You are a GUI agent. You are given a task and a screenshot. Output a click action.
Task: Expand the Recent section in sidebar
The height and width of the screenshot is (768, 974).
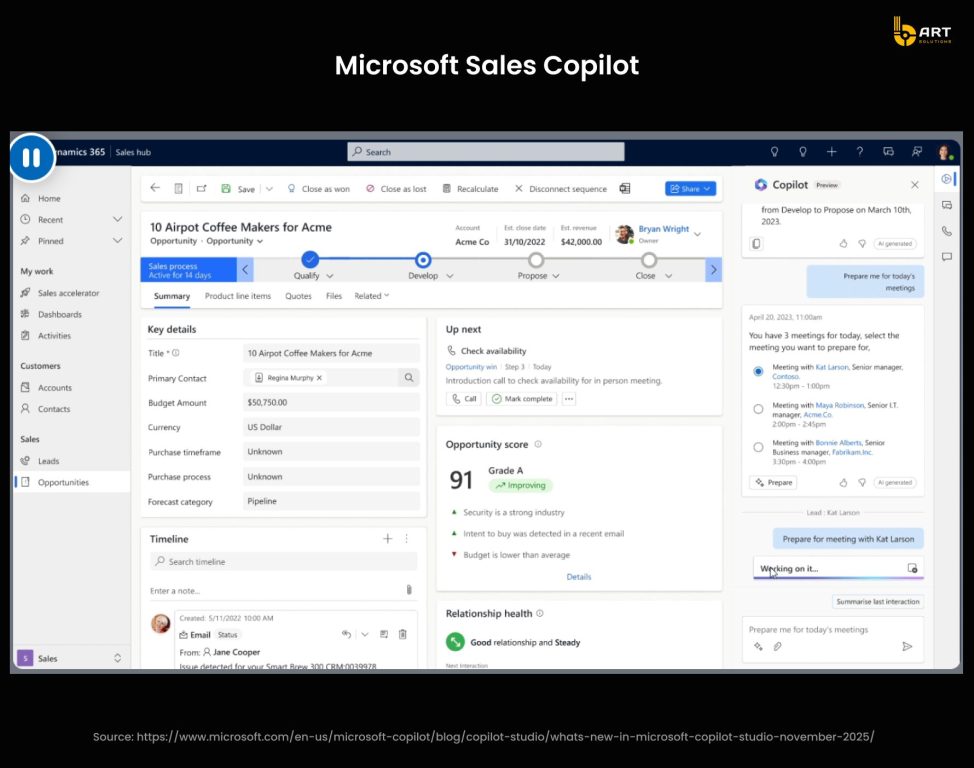117,219
